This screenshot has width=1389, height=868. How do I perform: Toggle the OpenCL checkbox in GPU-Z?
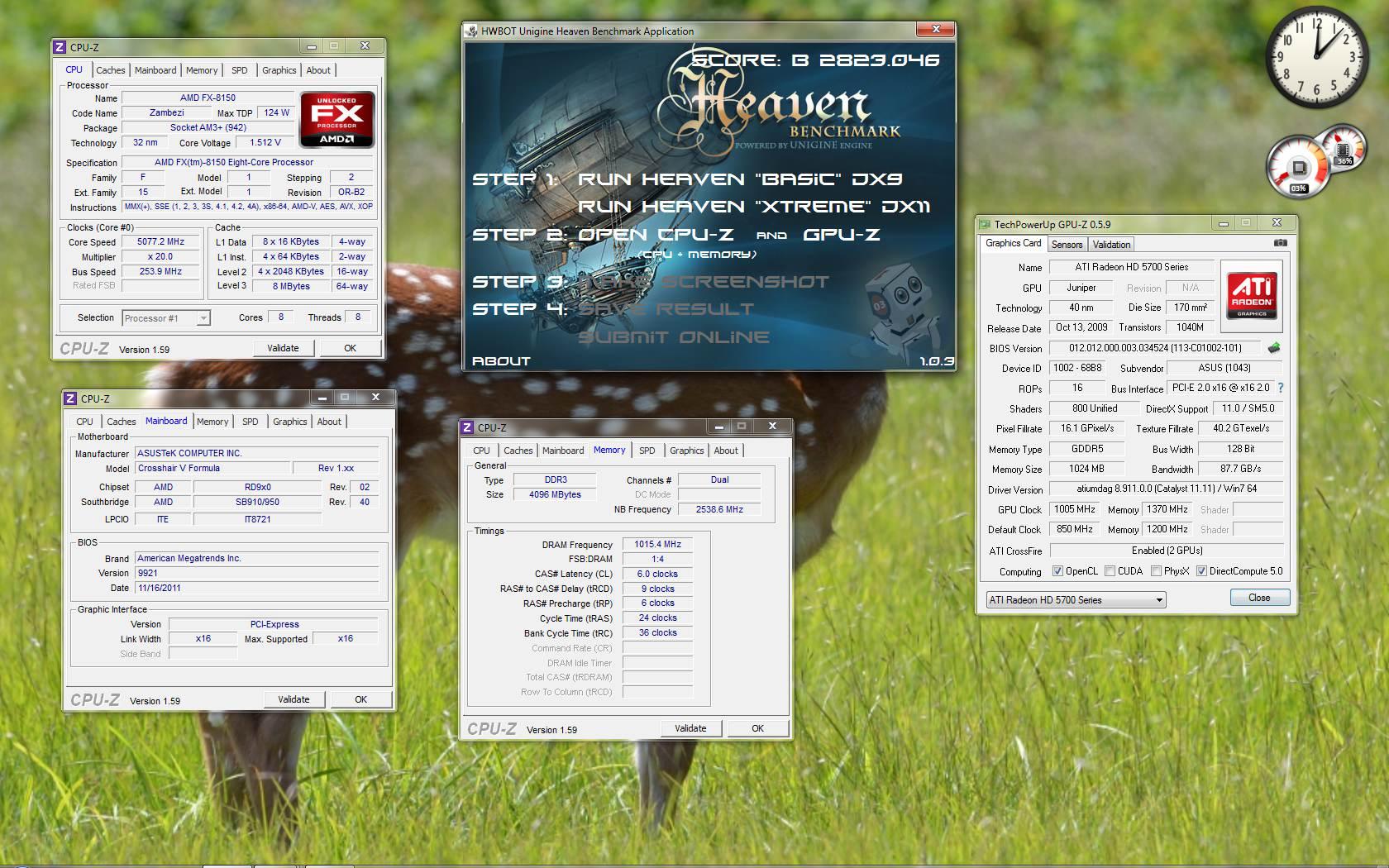pos(1057,571)
